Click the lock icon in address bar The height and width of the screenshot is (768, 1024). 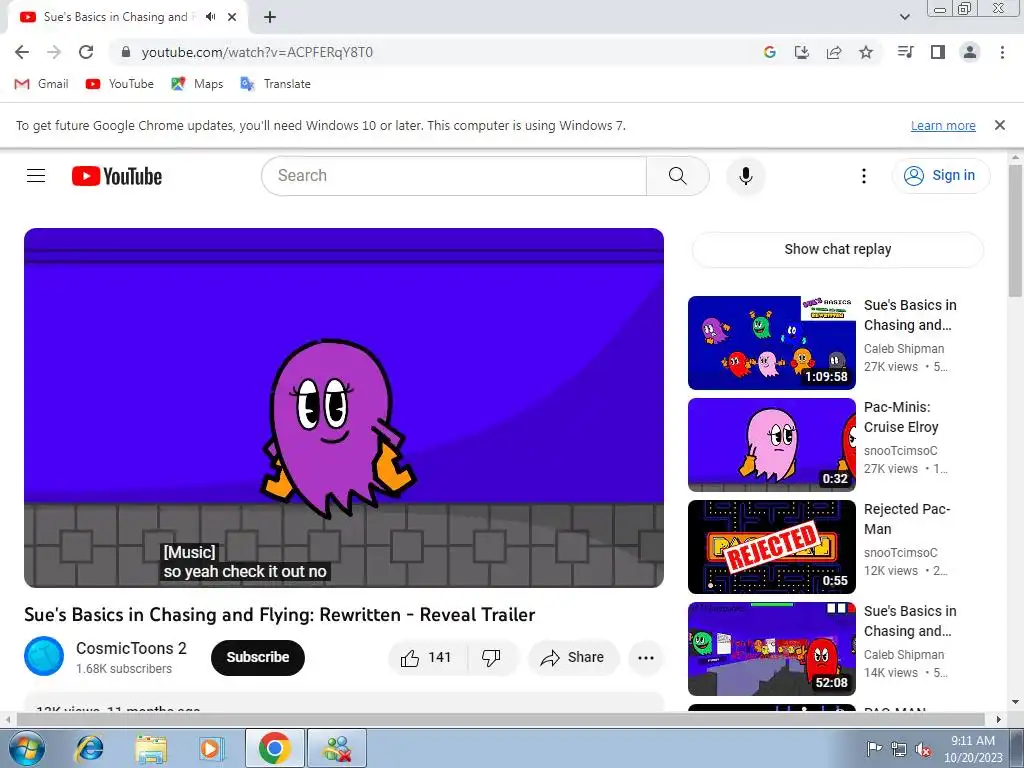(x=126, y=52)
